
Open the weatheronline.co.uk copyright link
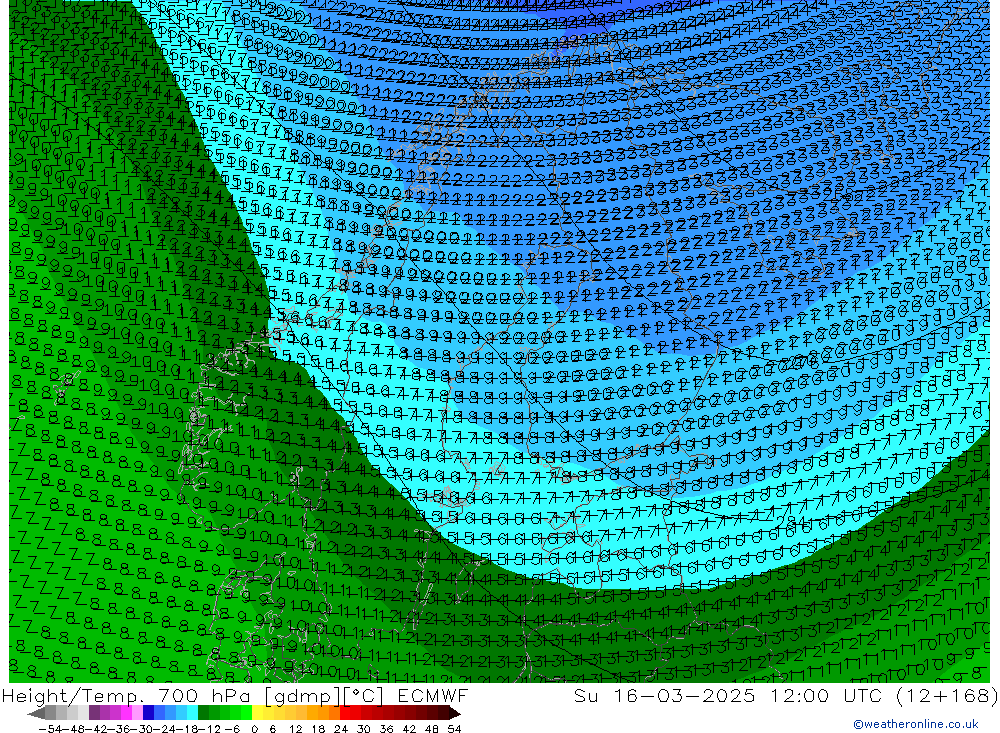point(915,723)
